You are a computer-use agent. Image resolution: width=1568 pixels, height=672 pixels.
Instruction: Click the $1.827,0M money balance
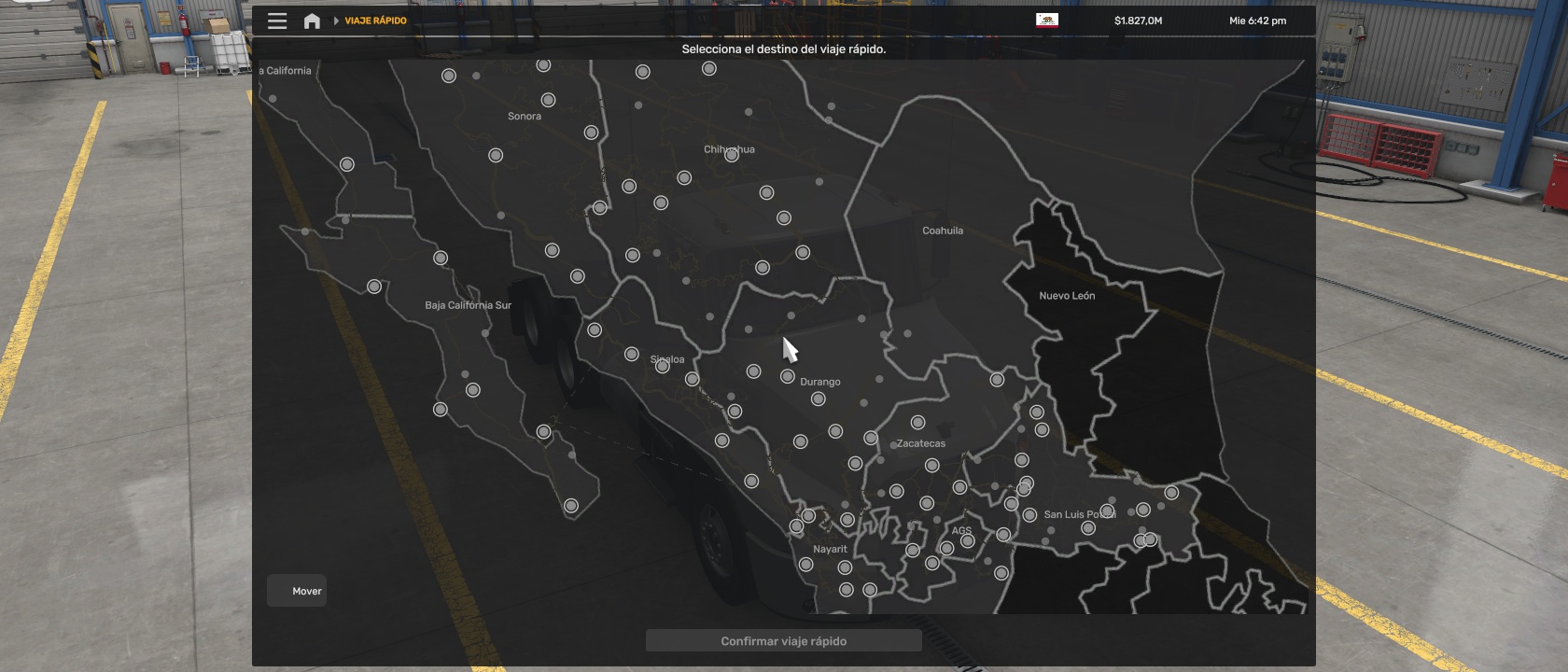pyautogui.click(x=1138, y=21)
